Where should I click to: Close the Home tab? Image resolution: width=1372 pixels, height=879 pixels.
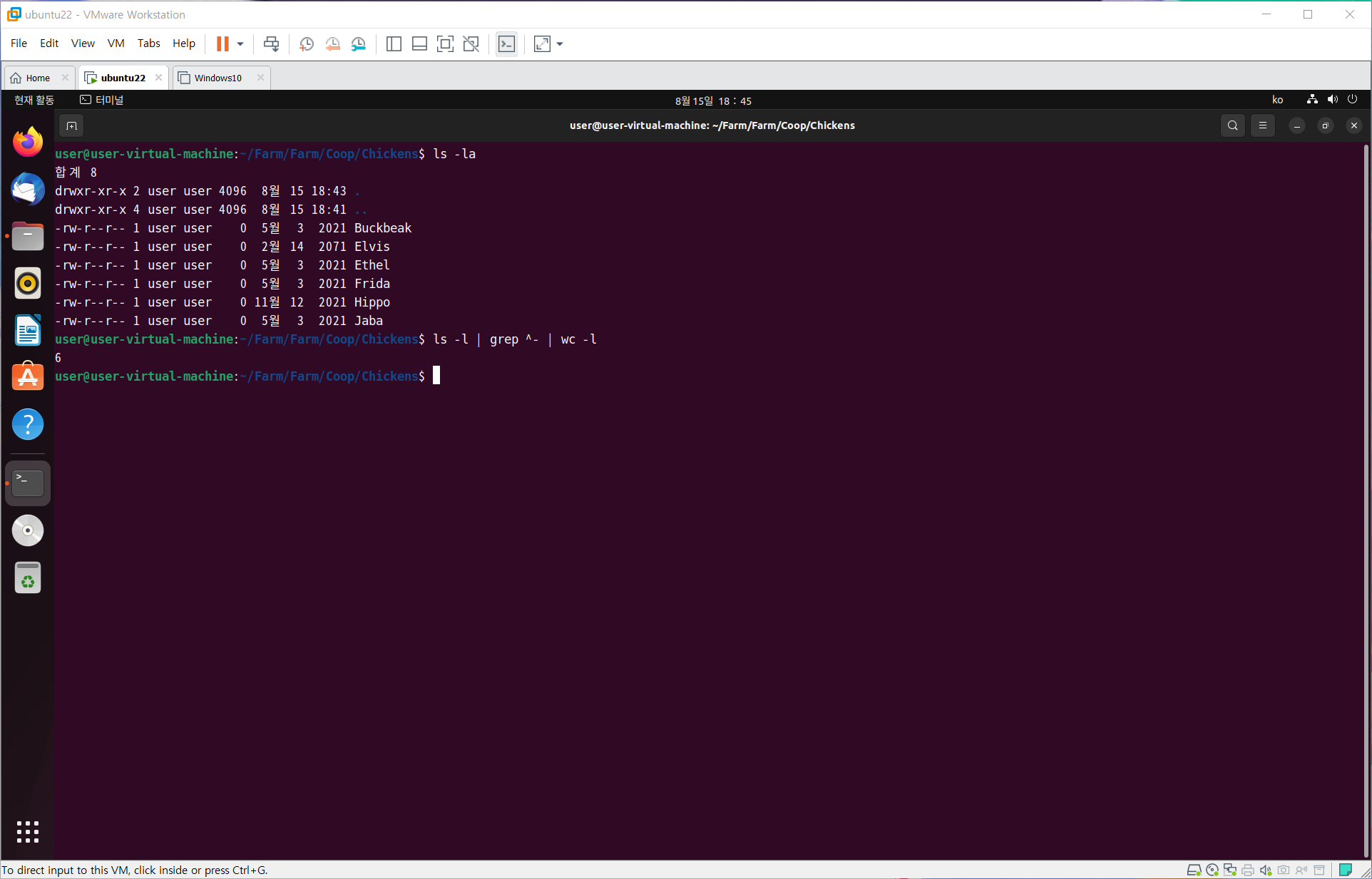65,78
